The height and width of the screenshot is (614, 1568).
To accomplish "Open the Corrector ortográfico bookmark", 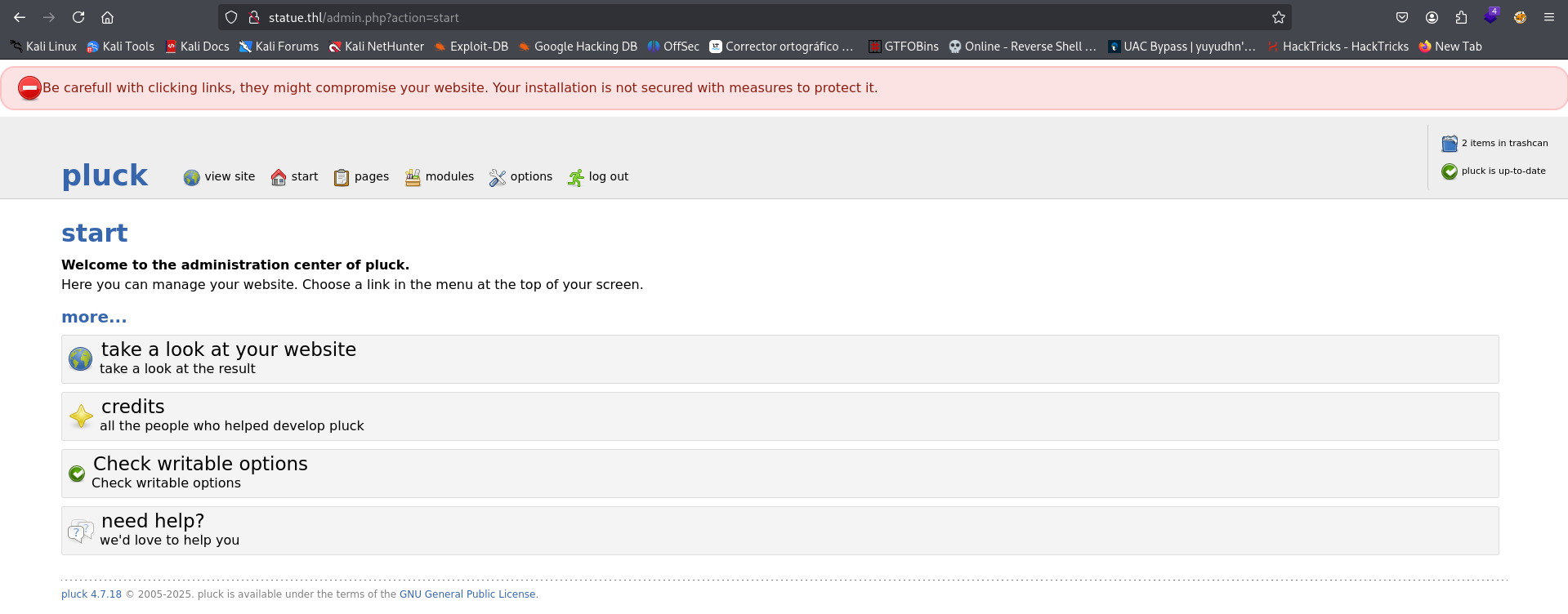I will point(781,47).
